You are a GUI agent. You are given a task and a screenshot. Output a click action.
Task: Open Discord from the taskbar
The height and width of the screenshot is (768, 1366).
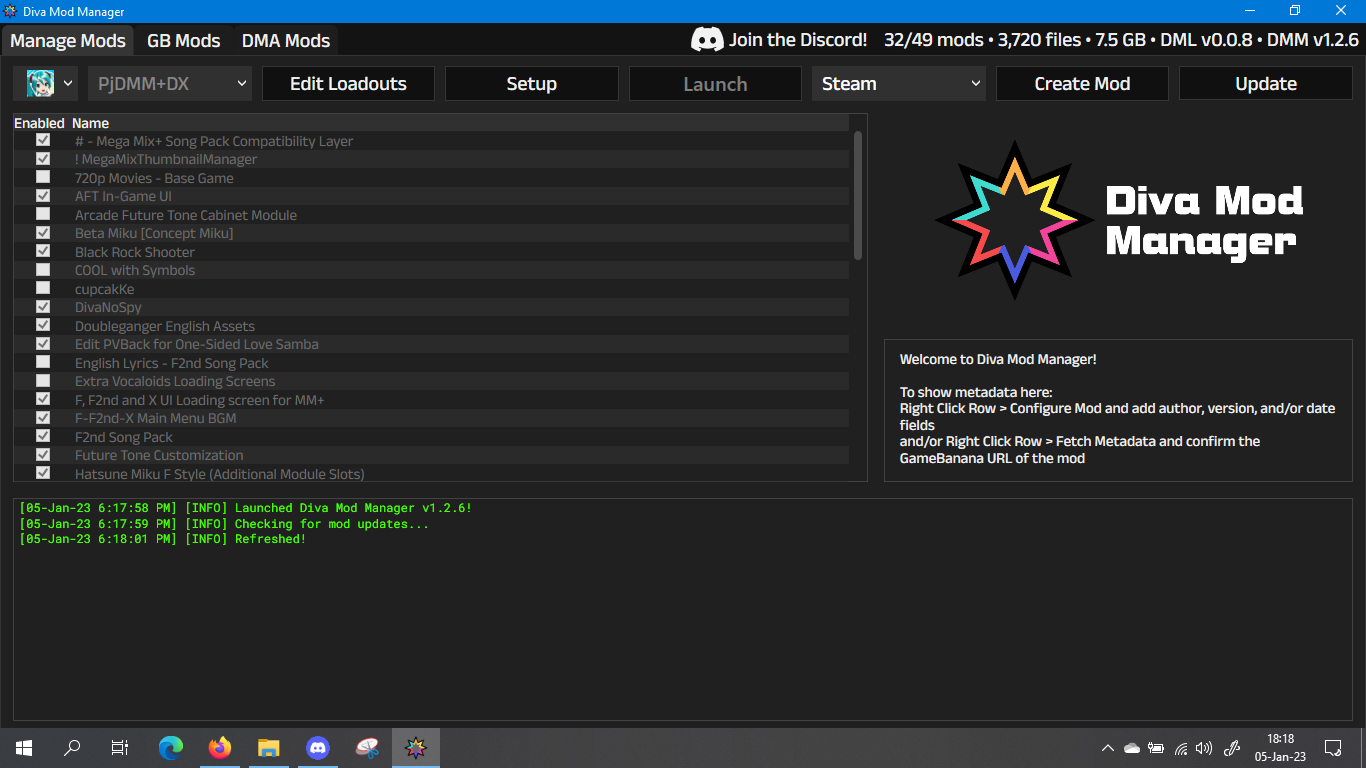318,747
